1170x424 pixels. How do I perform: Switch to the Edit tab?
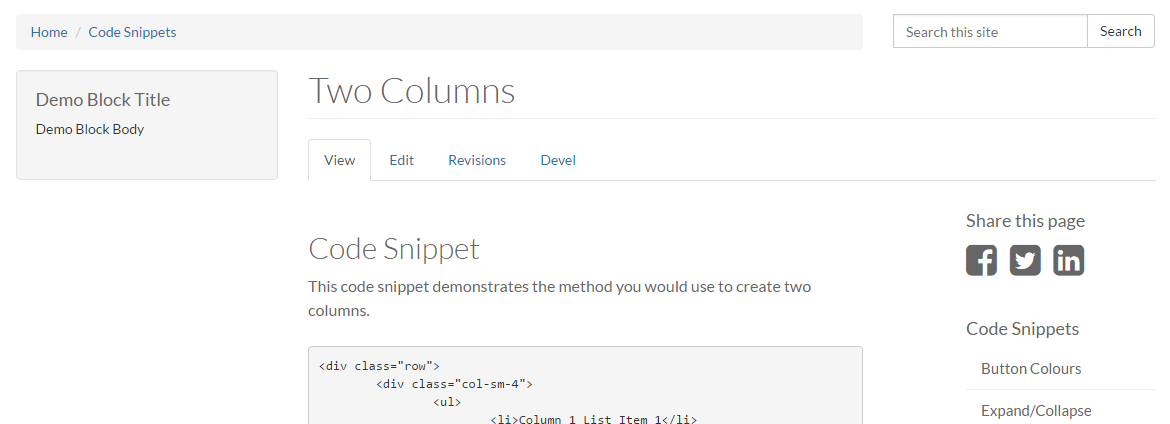tap(401, 160)
